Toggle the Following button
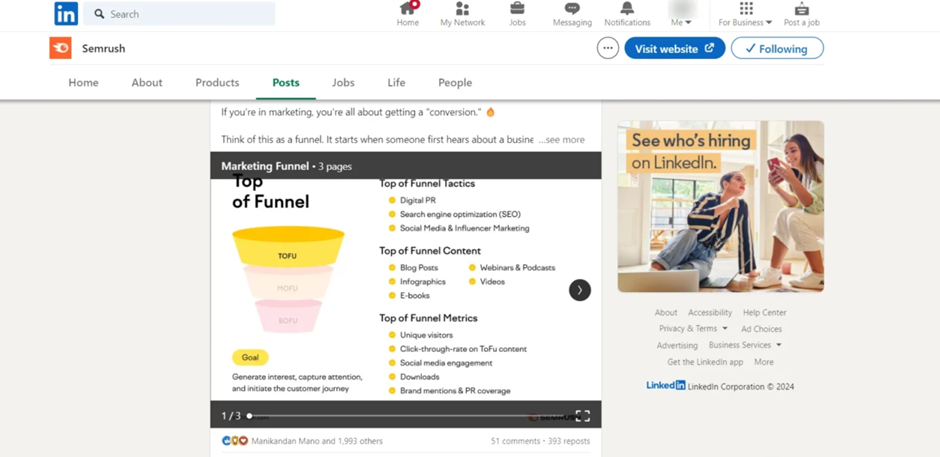 click(x=777, y=49)
